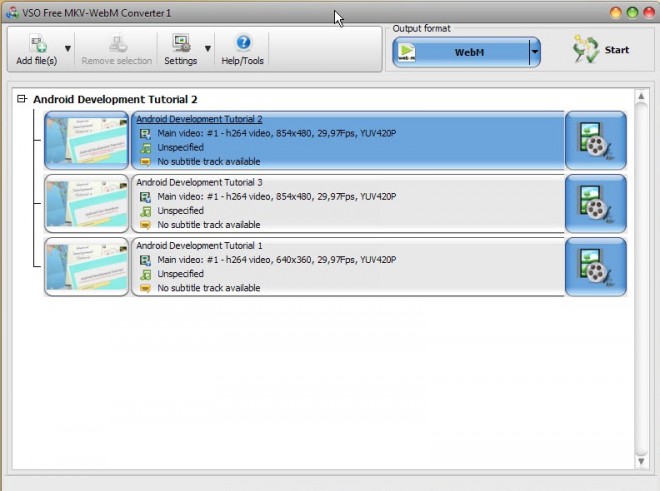Click the 854x480 video info for Tutorial 3
The width and height of the screenshot is (660, 491).
point(277,197)
